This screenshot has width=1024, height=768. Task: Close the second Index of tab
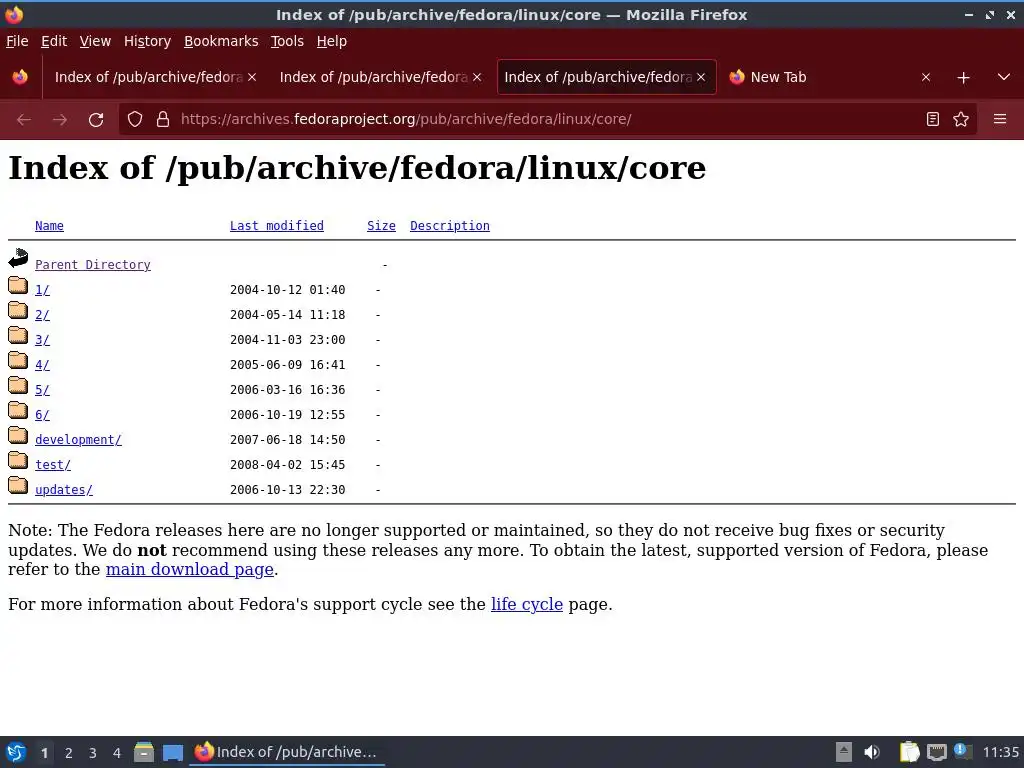(x=477, y=77)
